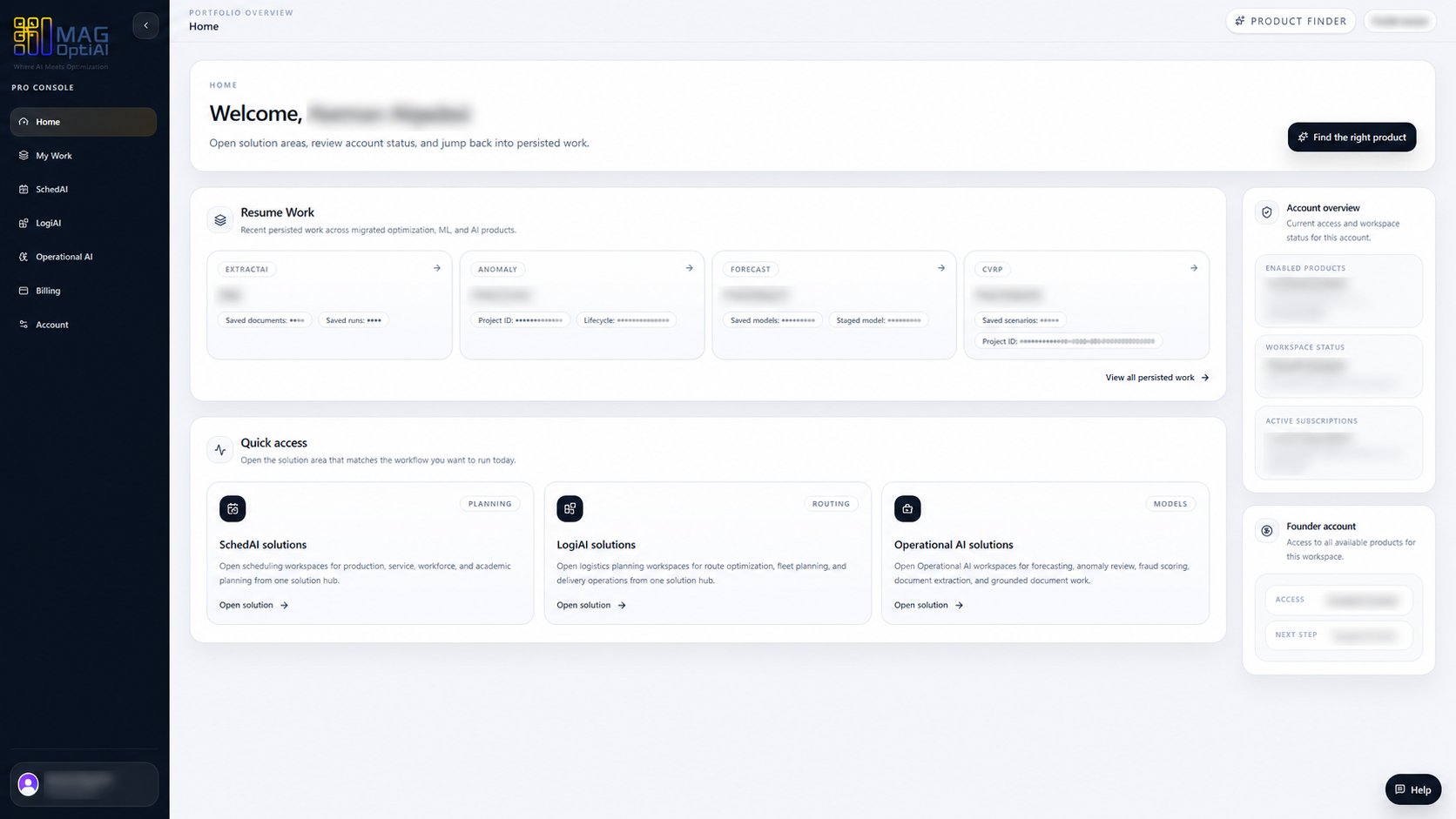1456x819 pixels.
Task: Open the Active Subscriptions card
Action: (x=1338, y=444)
